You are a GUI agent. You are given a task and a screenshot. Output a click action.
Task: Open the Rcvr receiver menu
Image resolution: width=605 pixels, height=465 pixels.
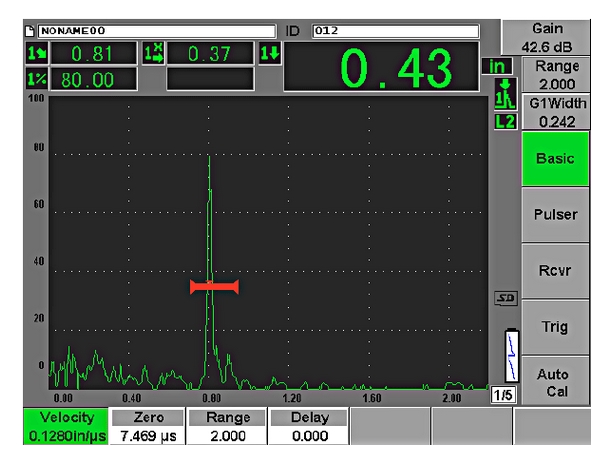(555, 271)
